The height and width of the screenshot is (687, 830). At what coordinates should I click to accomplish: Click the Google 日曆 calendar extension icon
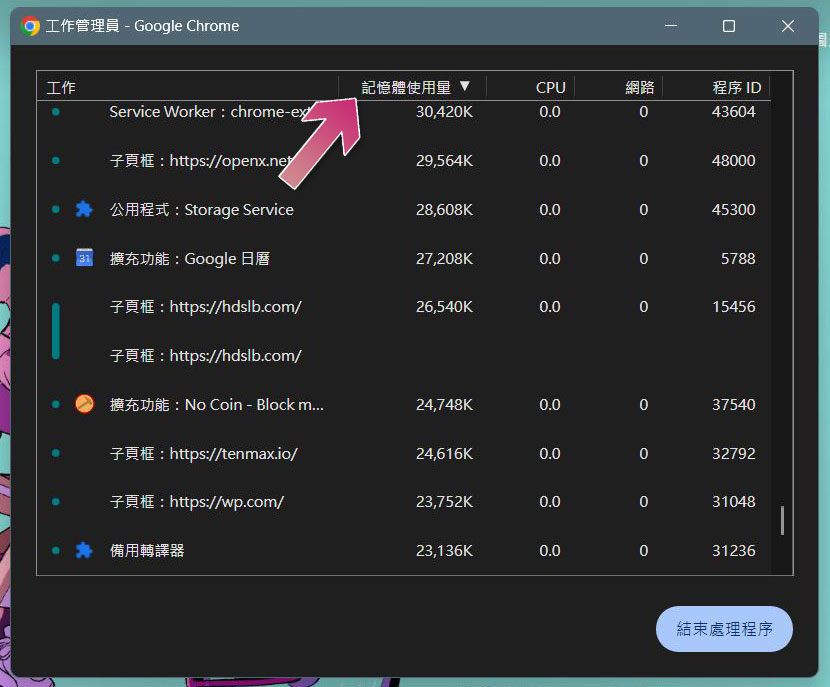click(x=84, y=258)
